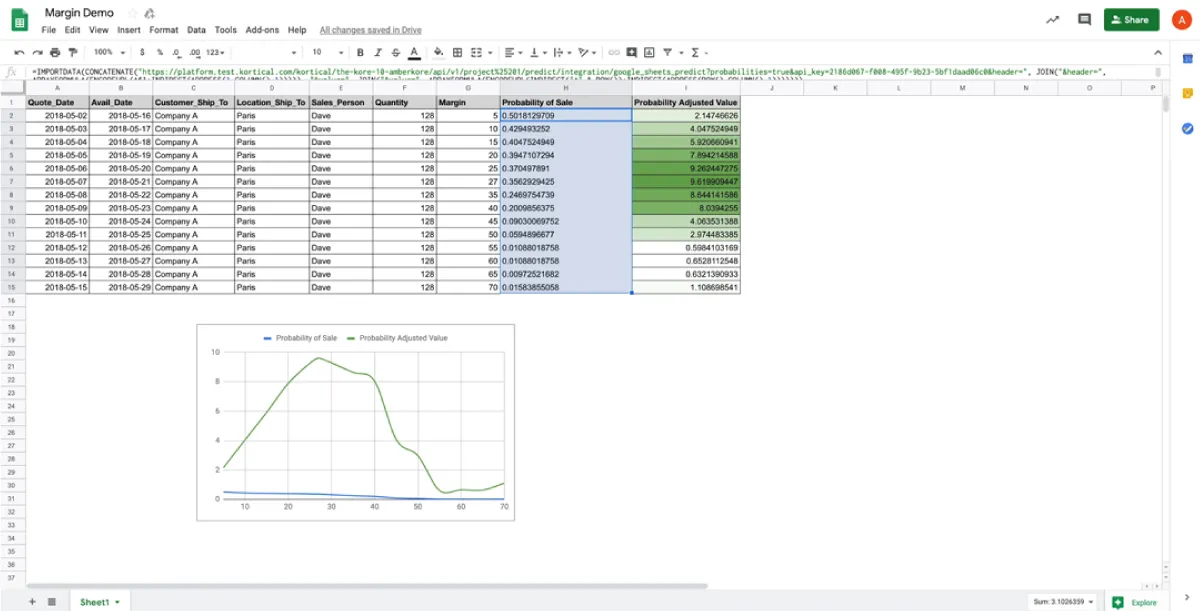
Task: Open vertical align dropdown
Action: point(537,52)
